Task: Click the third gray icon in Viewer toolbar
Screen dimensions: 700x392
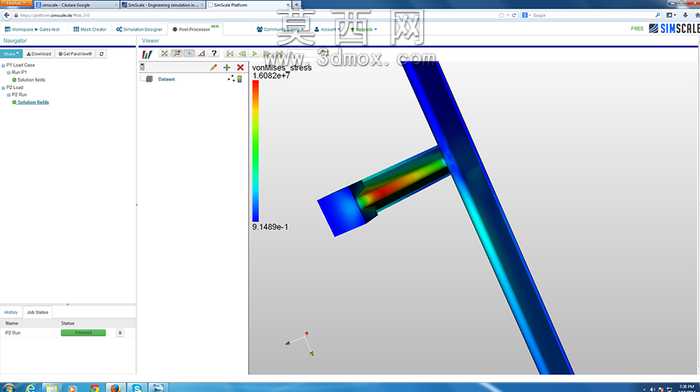Action: 189,54
